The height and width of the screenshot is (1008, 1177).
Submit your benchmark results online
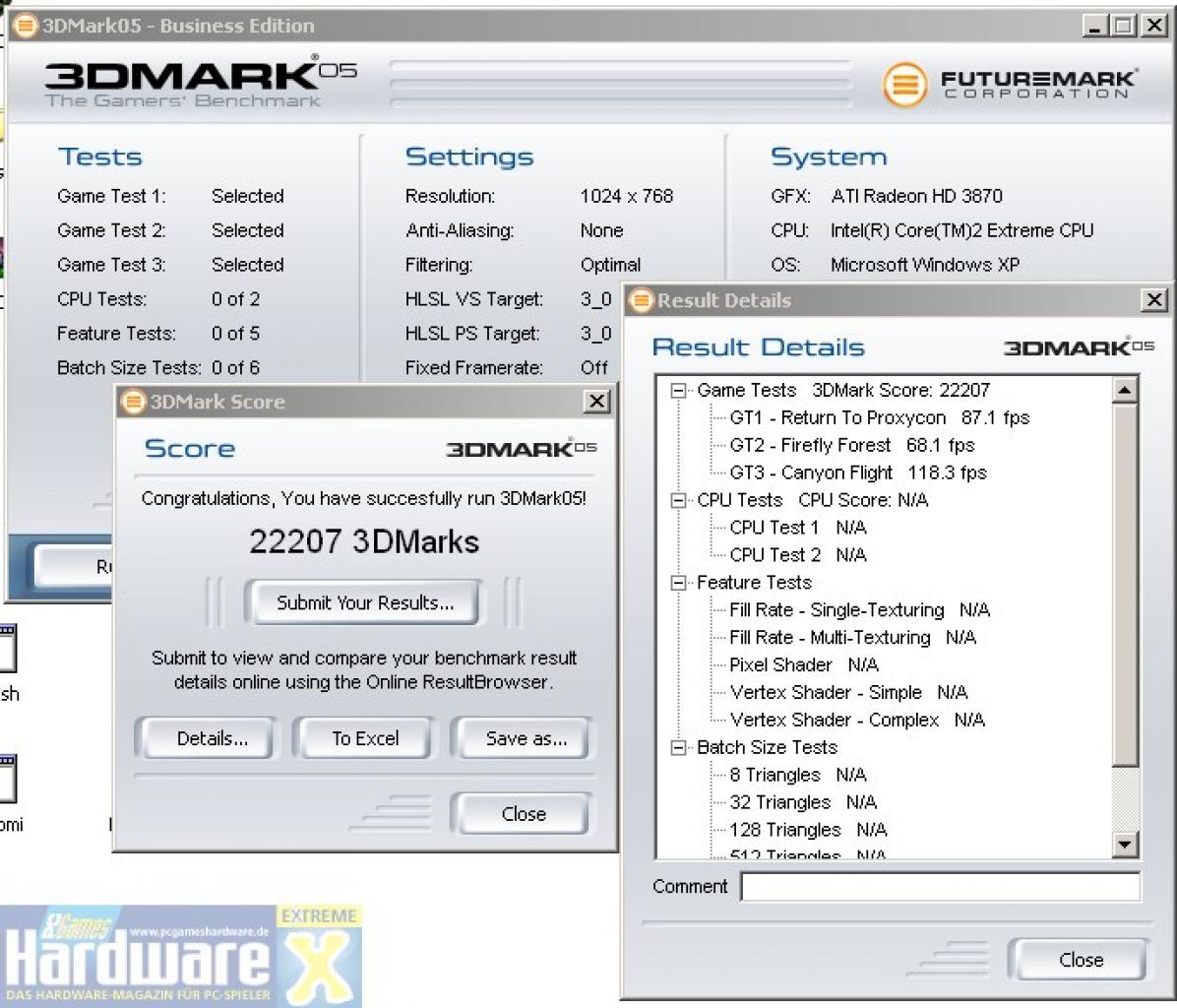[x=365, y=602]
